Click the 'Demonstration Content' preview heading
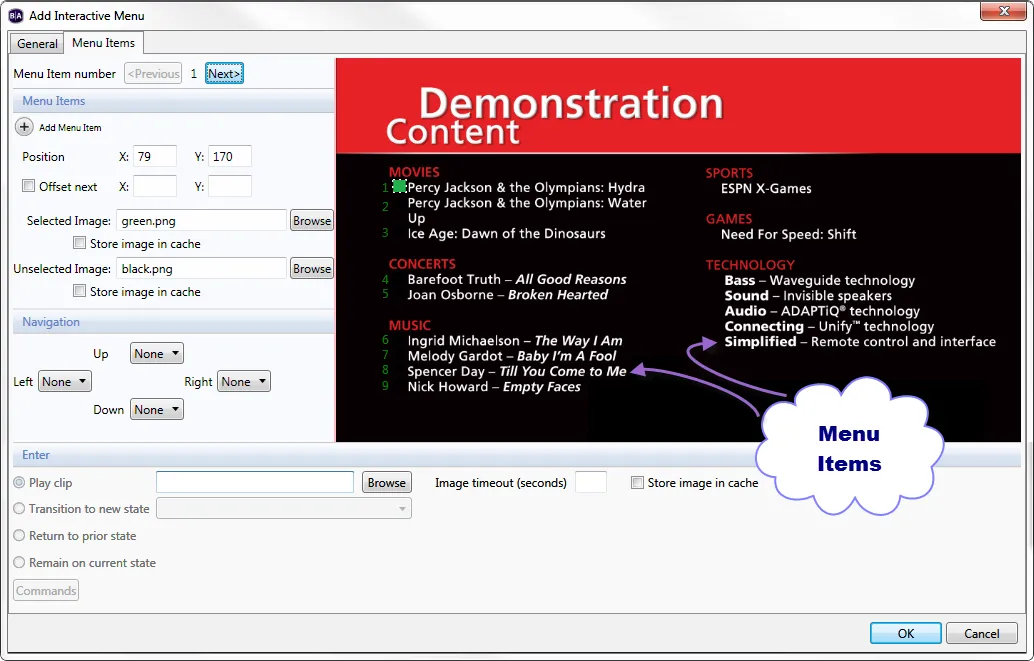Viewport: 1034px width, 661px height. pyautogui.click(x=555, y=116)
